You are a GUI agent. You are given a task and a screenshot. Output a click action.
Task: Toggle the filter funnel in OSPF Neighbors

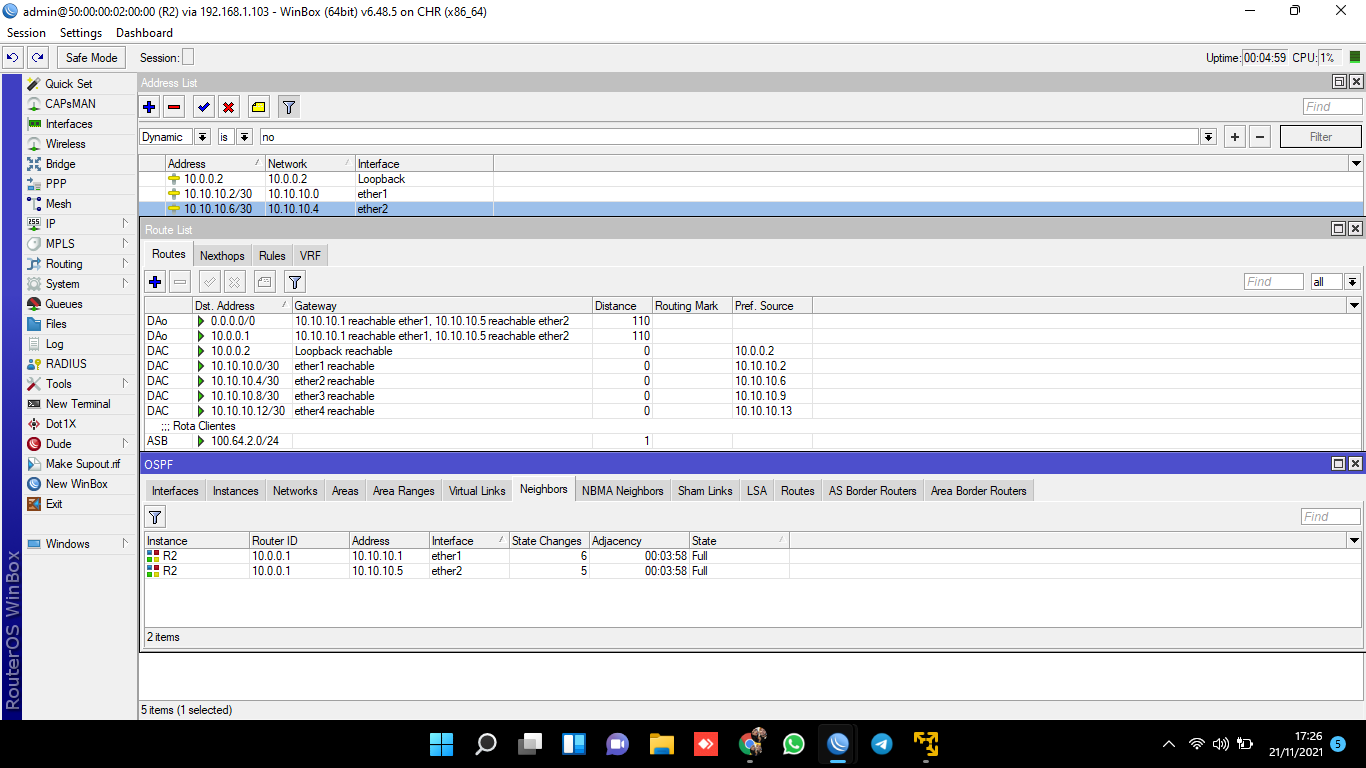pos(156,517)
